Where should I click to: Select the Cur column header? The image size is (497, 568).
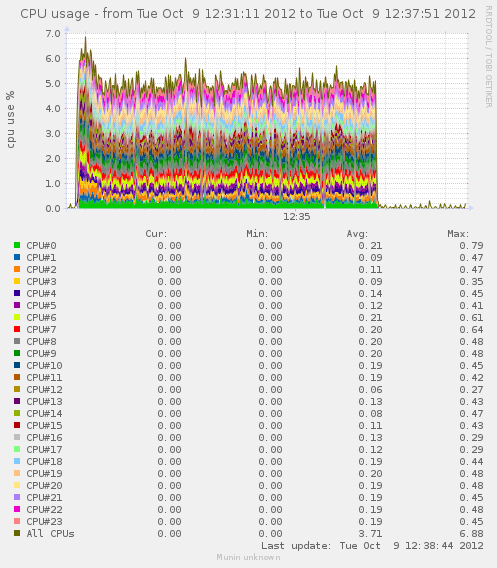156,234
